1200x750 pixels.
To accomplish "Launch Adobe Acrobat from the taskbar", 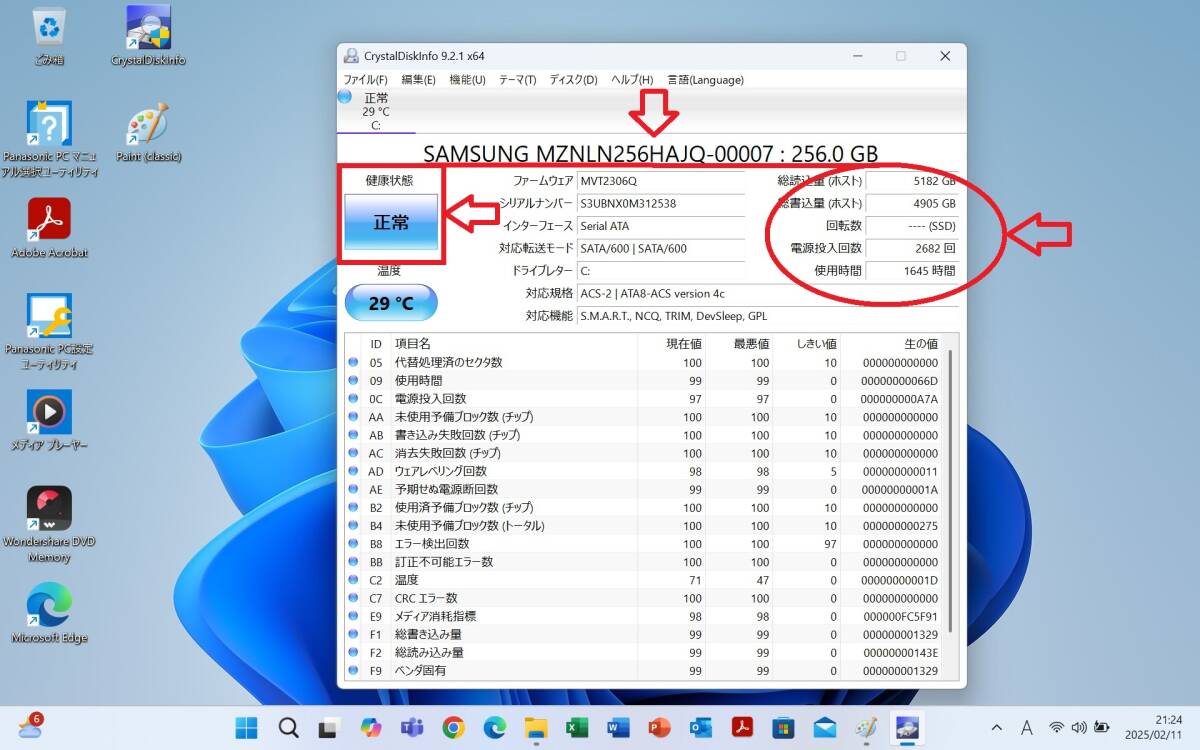I will [x=742, y=727].
